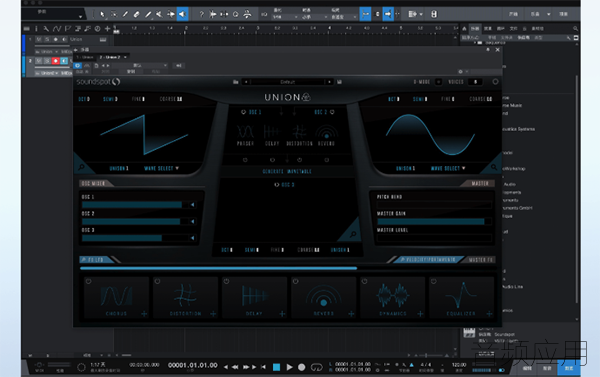The width and height of the screenshot is (600, 377).
Task: Open the track wrench options icon
Action: (x=46, y=29)
